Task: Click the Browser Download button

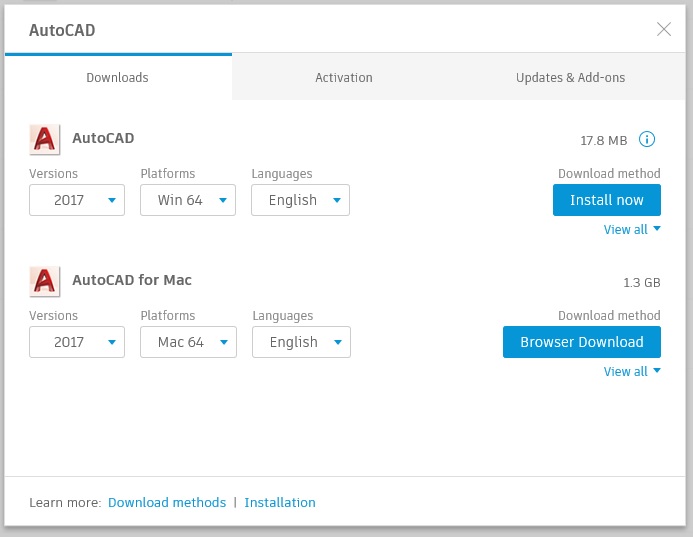Action: point(582,342)
